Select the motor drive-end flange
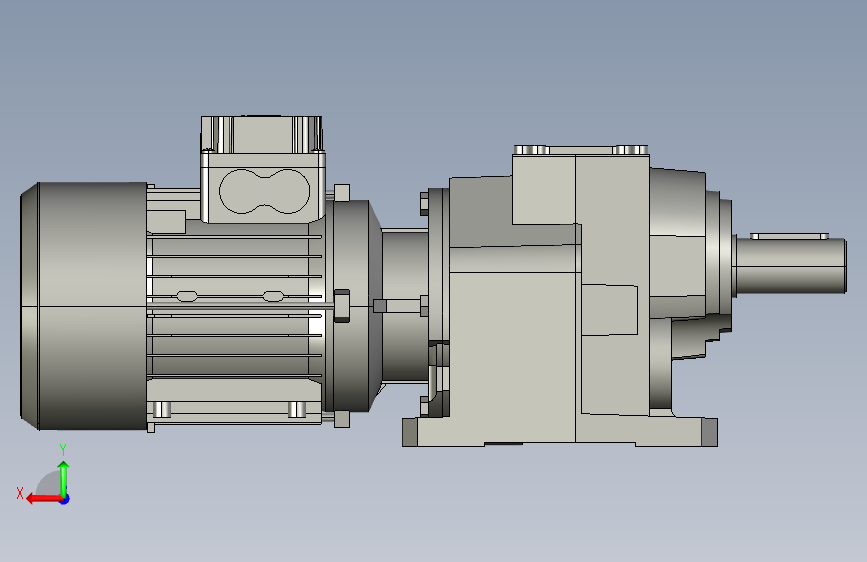Image resolution: width=867 pixels, height=562 pixels. pos(353,306)
